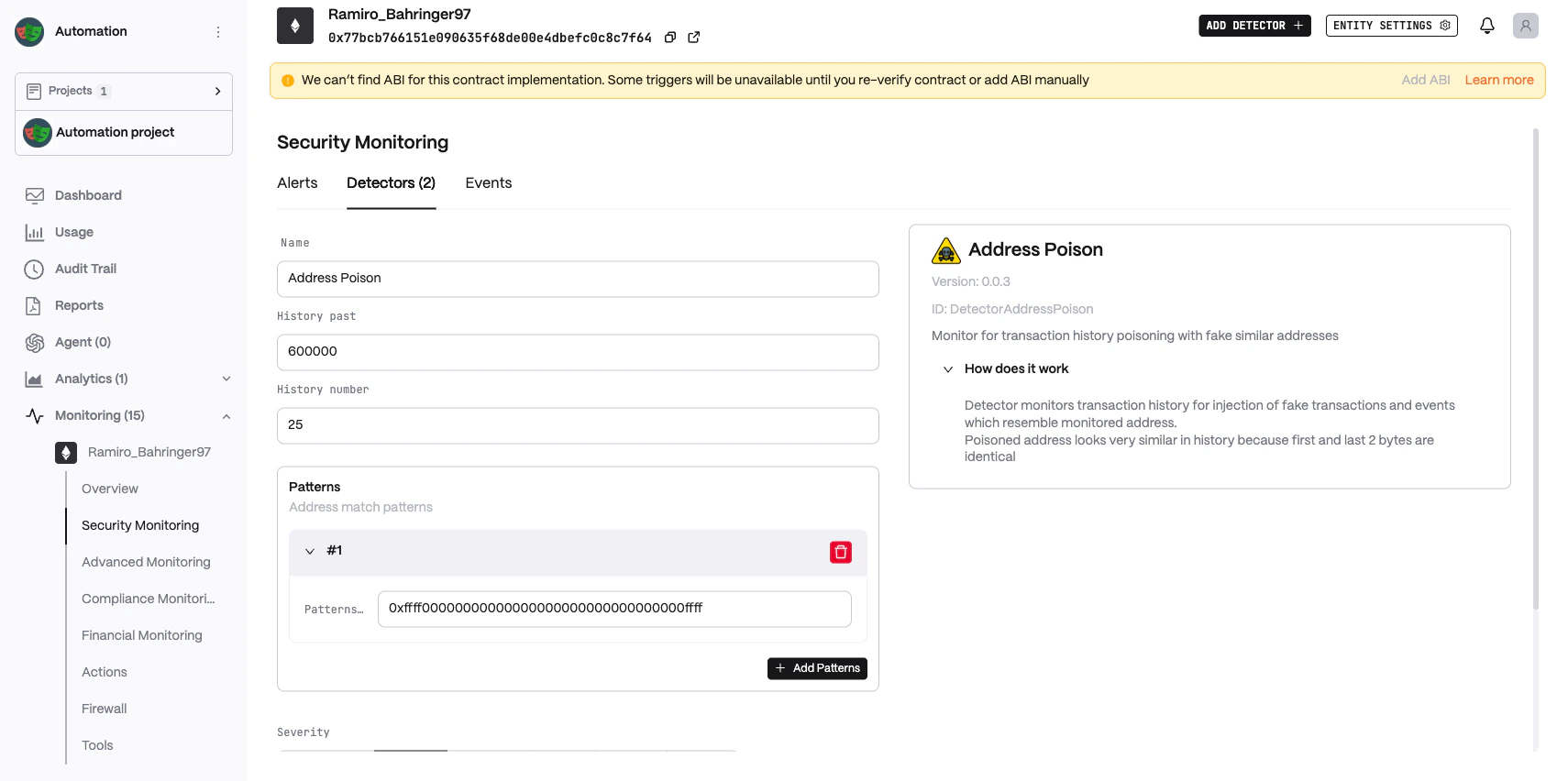Copy the contract address
The width and height of the screenshot is (1568, 781).
tap(670, 38)
